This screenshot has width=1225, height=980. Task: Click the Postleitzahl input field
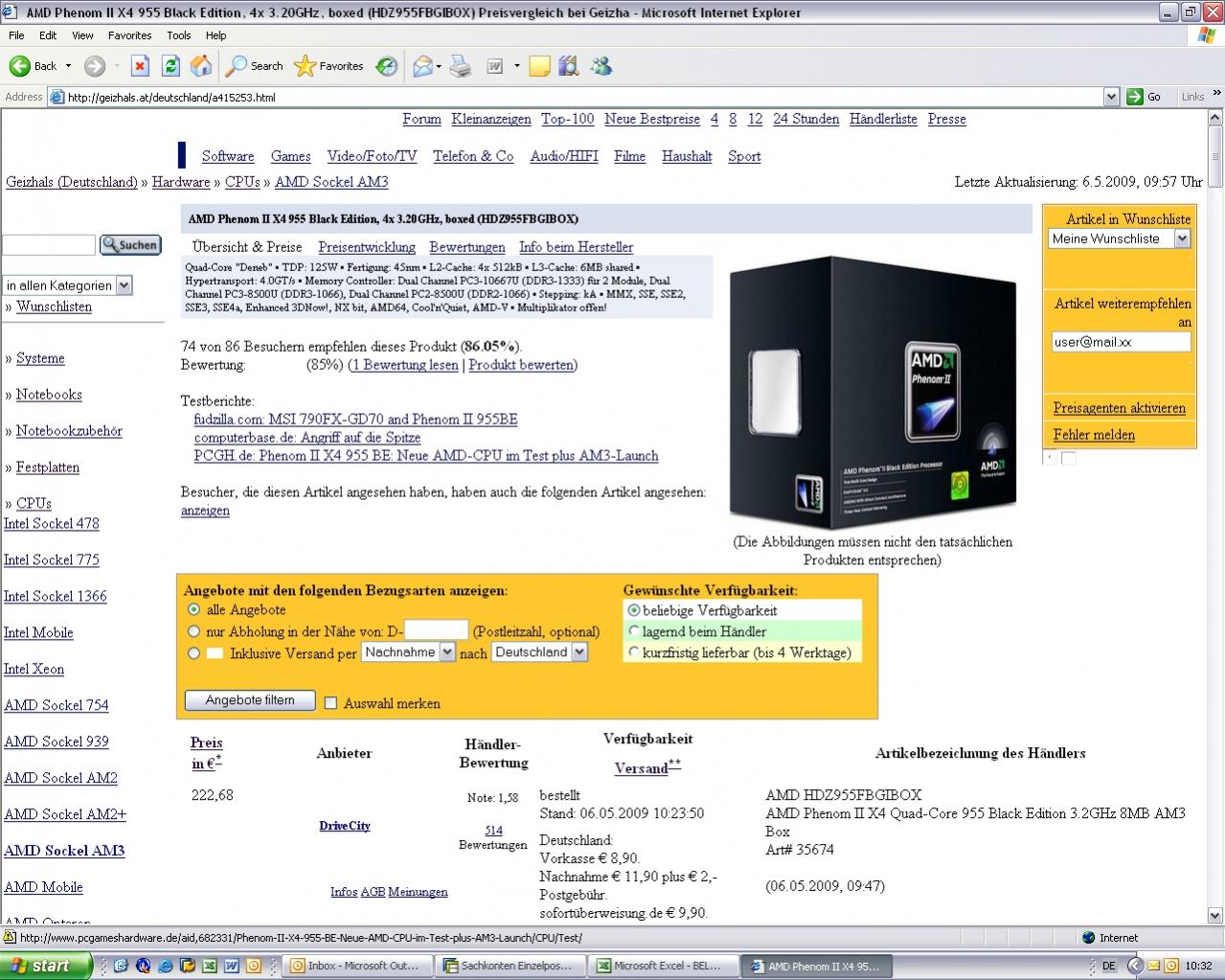click(436, 630)
